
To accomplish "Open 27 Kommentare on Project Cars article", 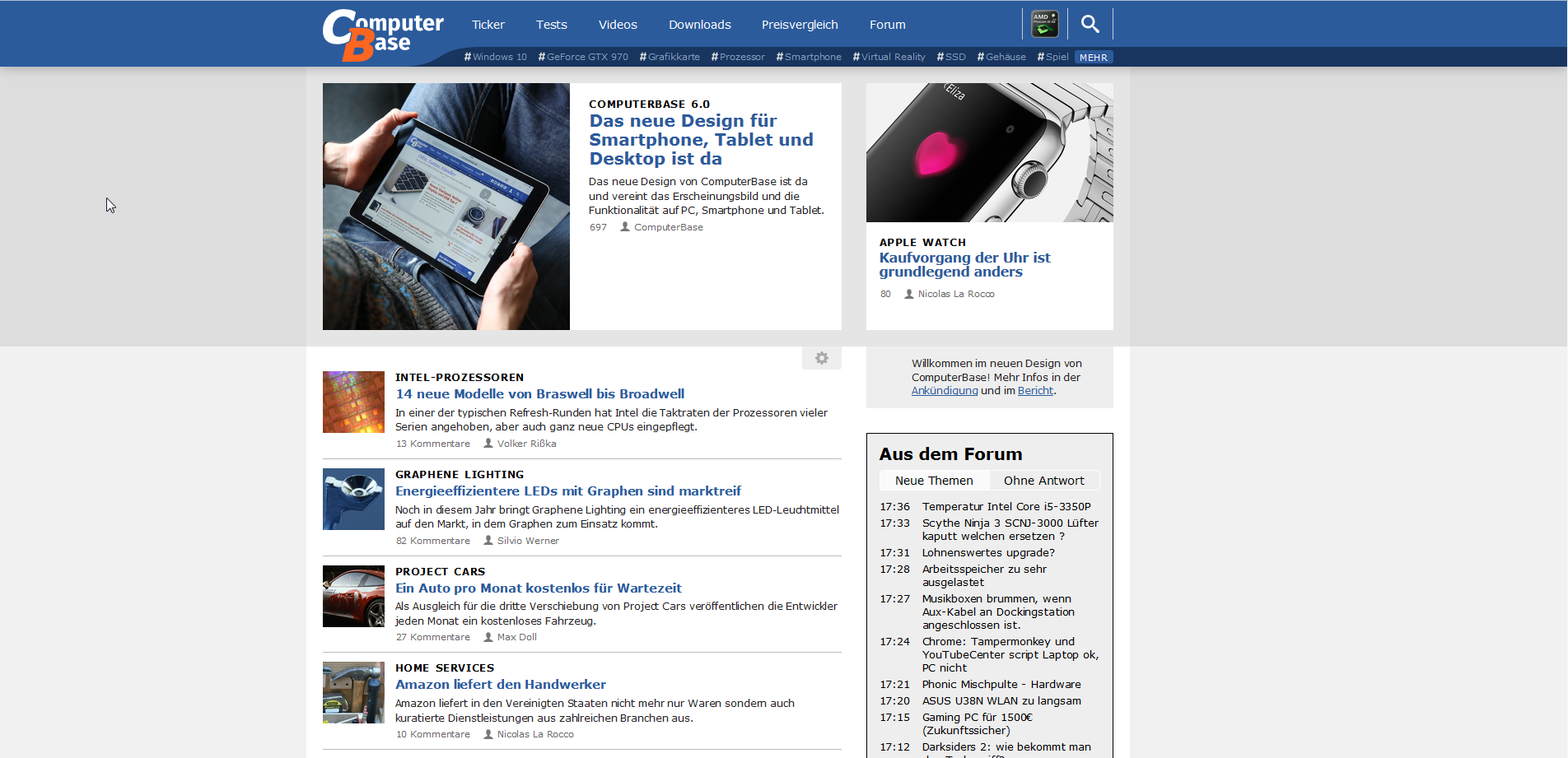I will tap(433, 637).
